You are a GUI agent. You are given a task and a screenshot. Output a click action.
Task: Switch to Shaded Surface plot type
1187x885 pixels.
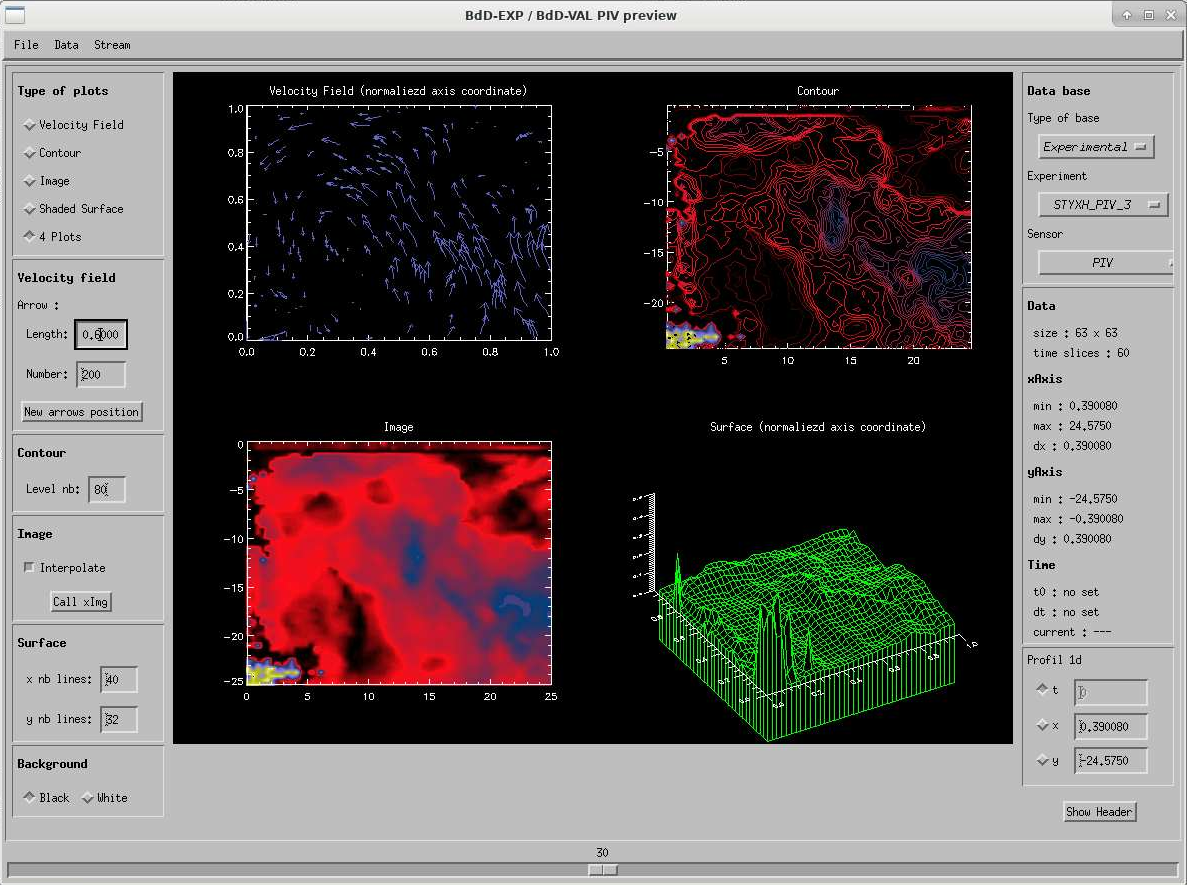tap(30, 209)
